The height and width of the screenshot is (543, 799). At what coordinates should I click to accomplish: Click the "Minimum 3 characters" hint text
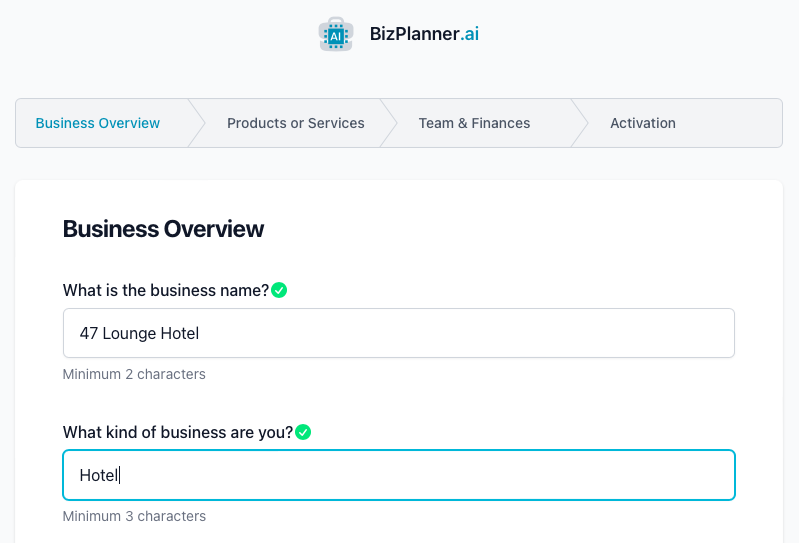[134, 516]
